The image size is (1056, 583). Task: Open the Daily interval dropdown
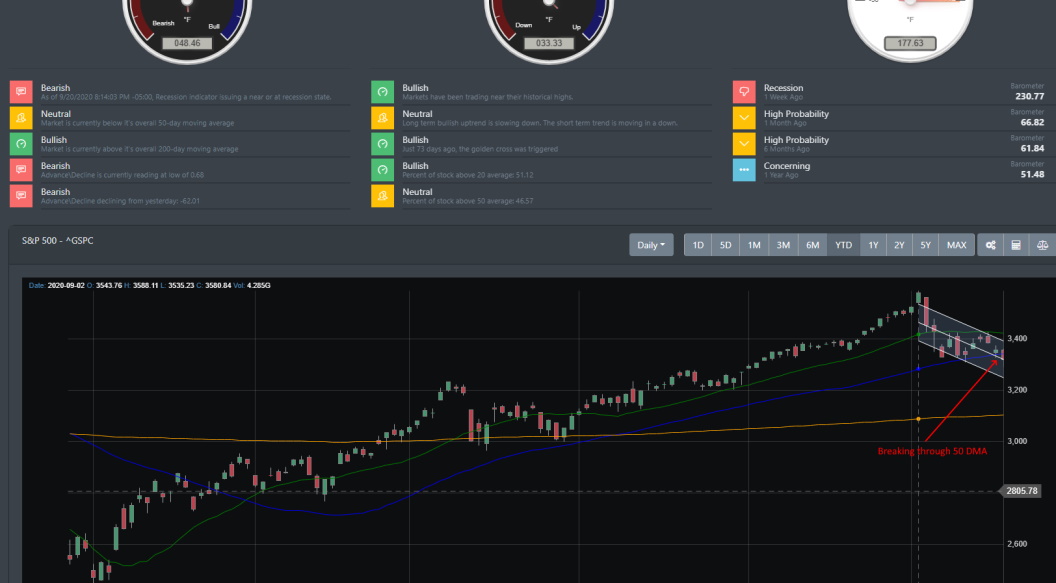coord(651,245)
